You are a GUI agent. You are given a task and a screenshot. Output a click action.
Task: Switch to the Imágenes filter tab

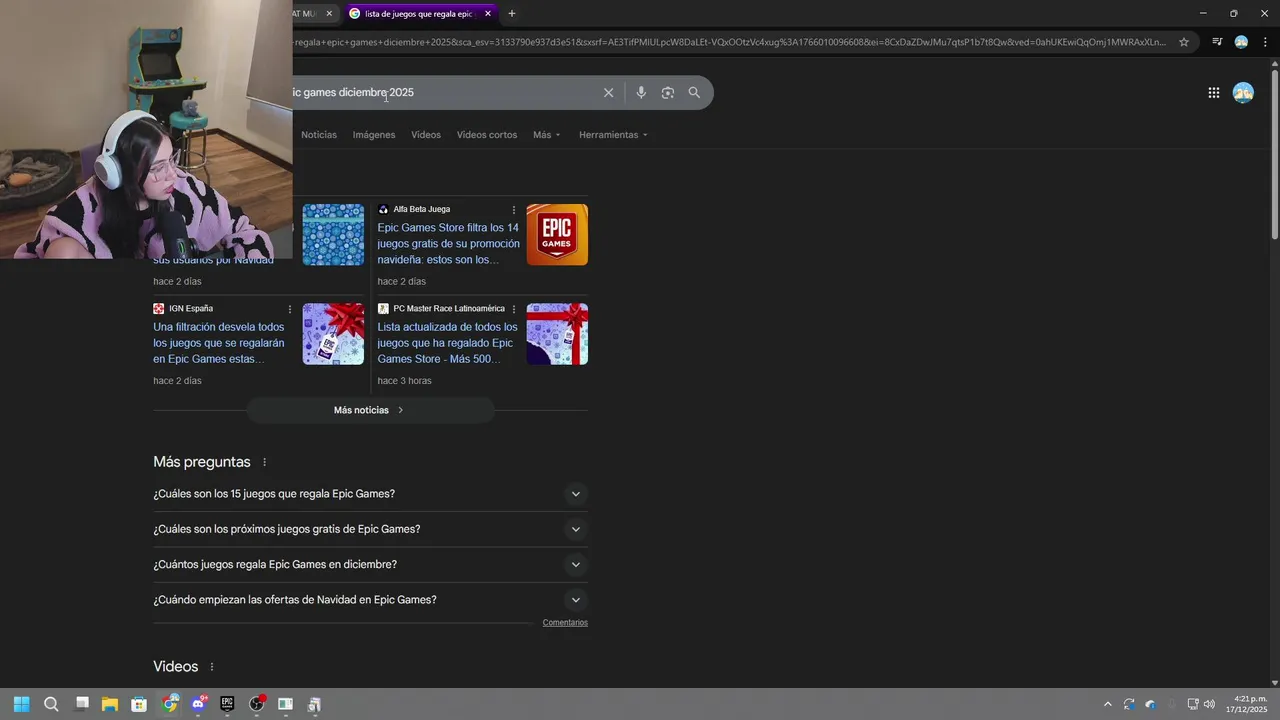click(374, 135)
